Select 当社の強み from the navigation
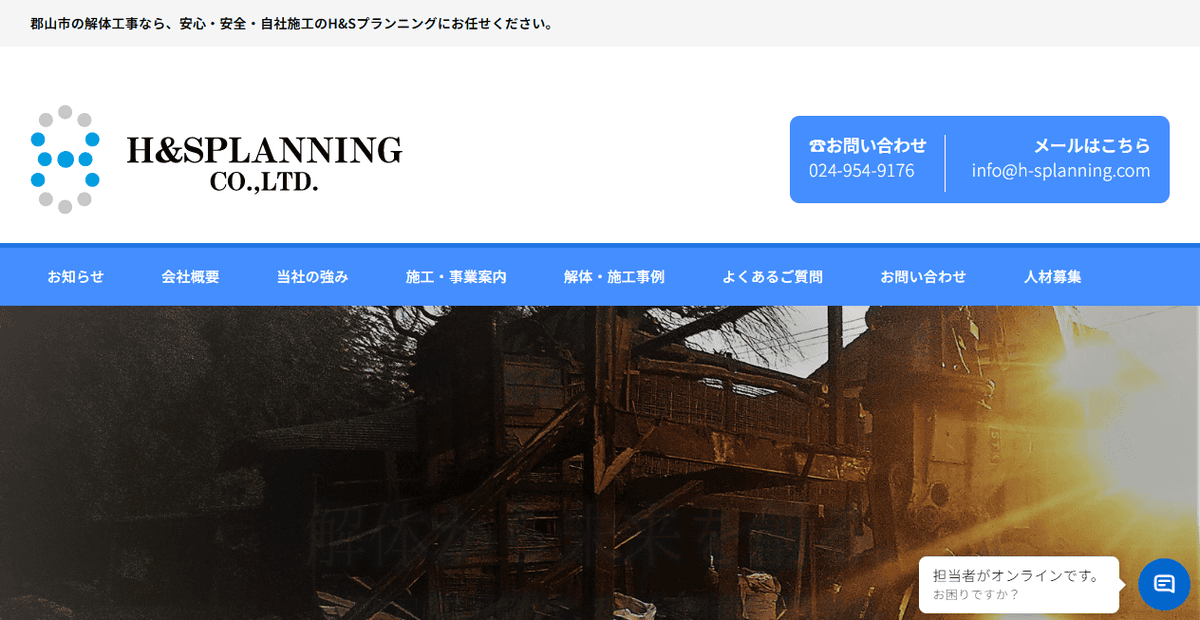The image size is (1200, 620). pos(311,276)
